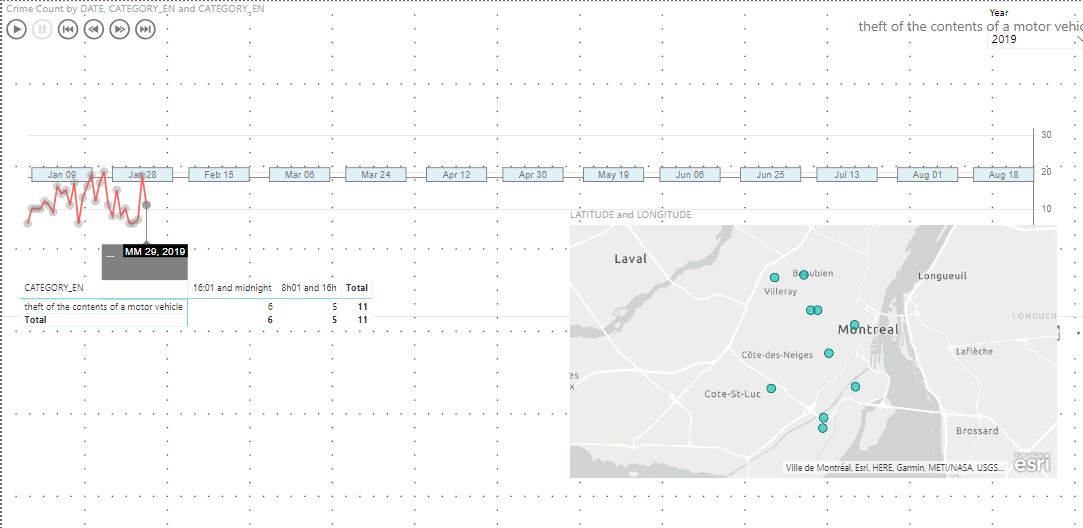
Task: Click the crime point beside Côte-des-Neiges label
Action: pyautogui.click(x=829, y=353)
